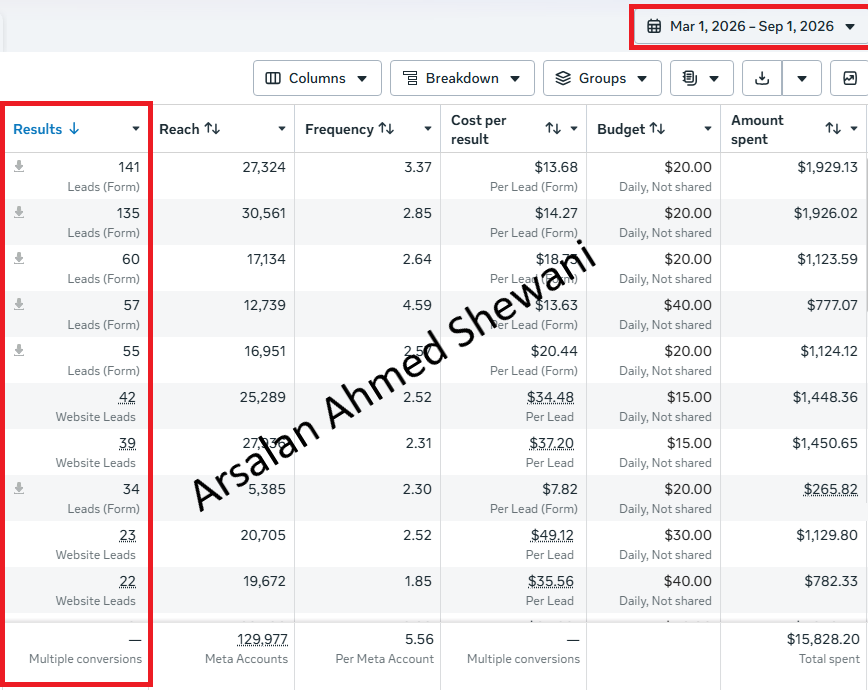The height and width of the screenshot is (690, 868).
Task: Select the 5.56 total frequency value
Action: 419,640
